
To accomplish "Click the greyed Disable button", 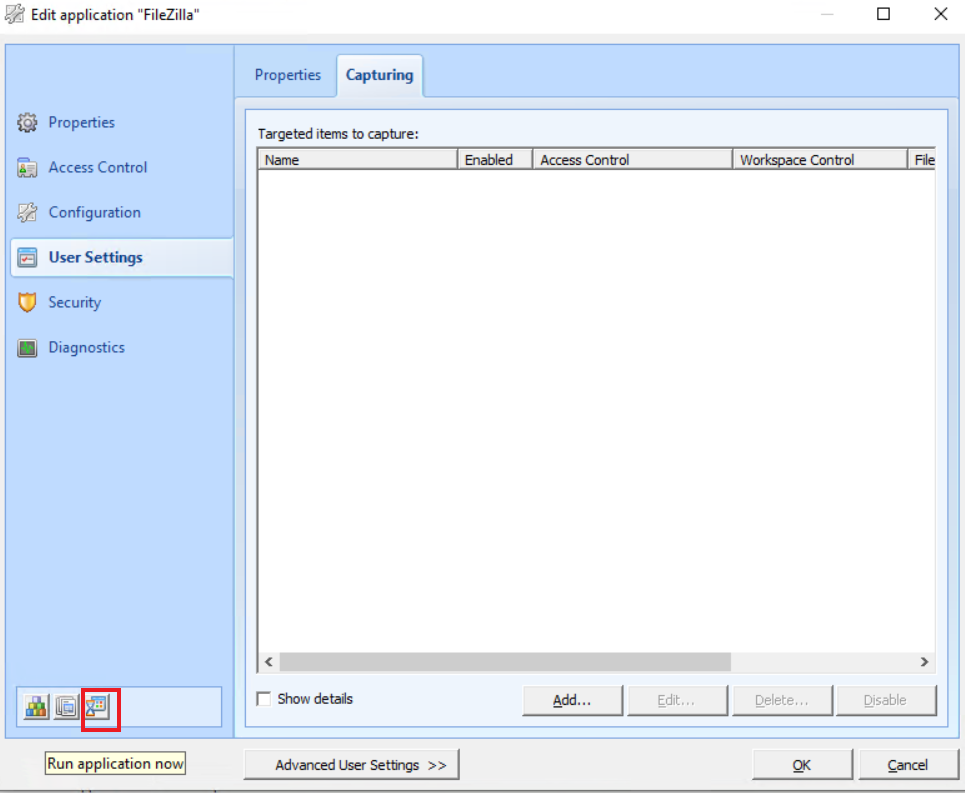I will [886, 700].
